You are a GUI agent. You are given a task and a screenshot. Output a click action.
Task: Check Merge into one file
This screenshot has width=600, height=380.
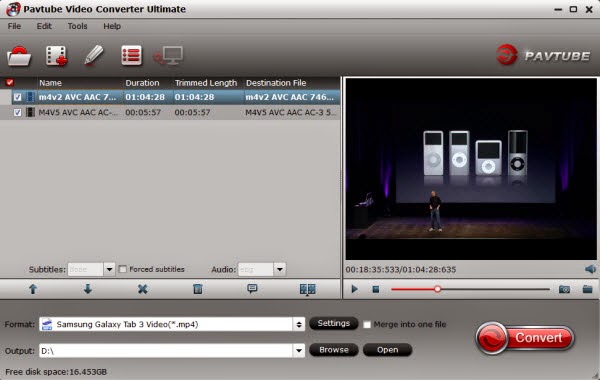pos(367,325)
